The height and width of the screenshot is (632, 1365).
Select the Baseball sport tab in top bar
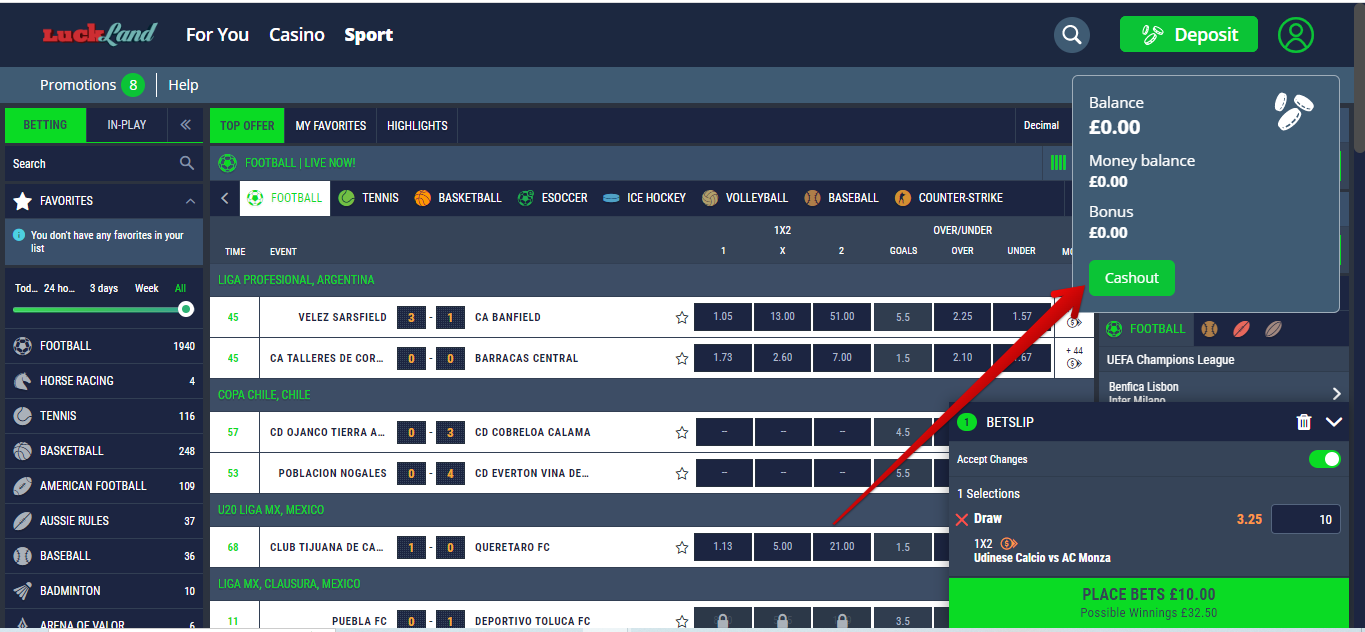pyautogui.click(x=841, y=198)
